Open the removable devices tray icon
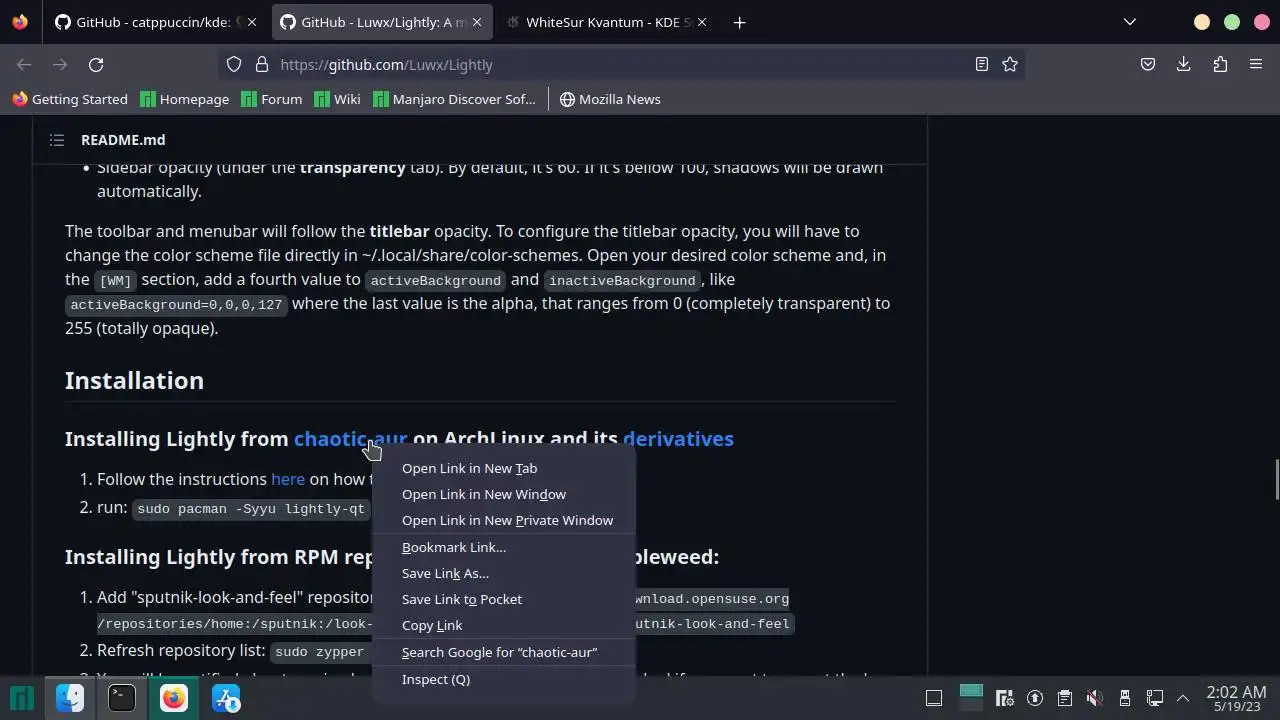This screenshot has height=720, width=1280. [1125, 698]
